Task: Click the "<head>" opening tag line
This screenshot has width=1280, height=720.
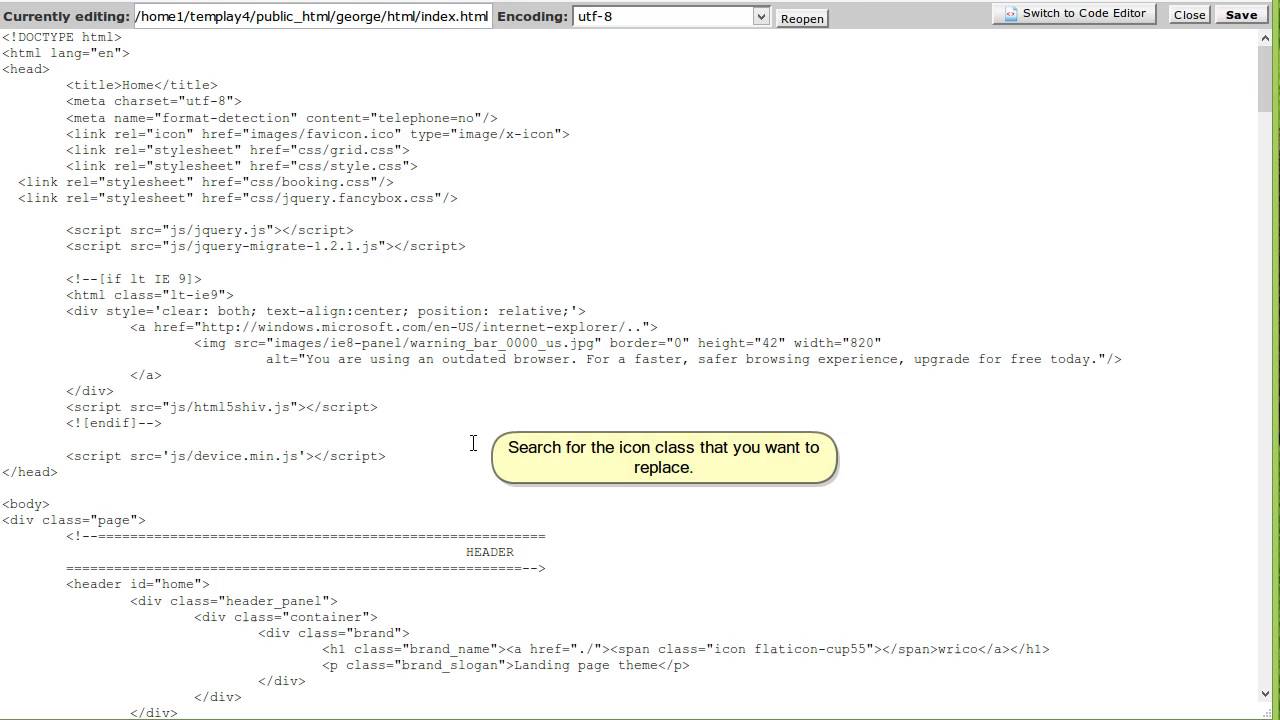Action: click(26, 69)
